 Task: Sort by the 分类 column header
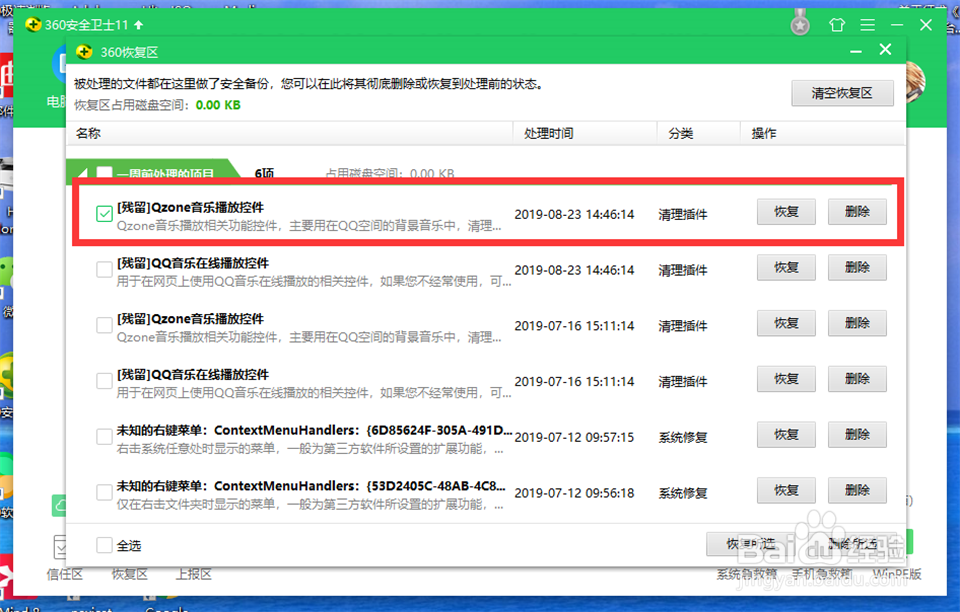699,133
